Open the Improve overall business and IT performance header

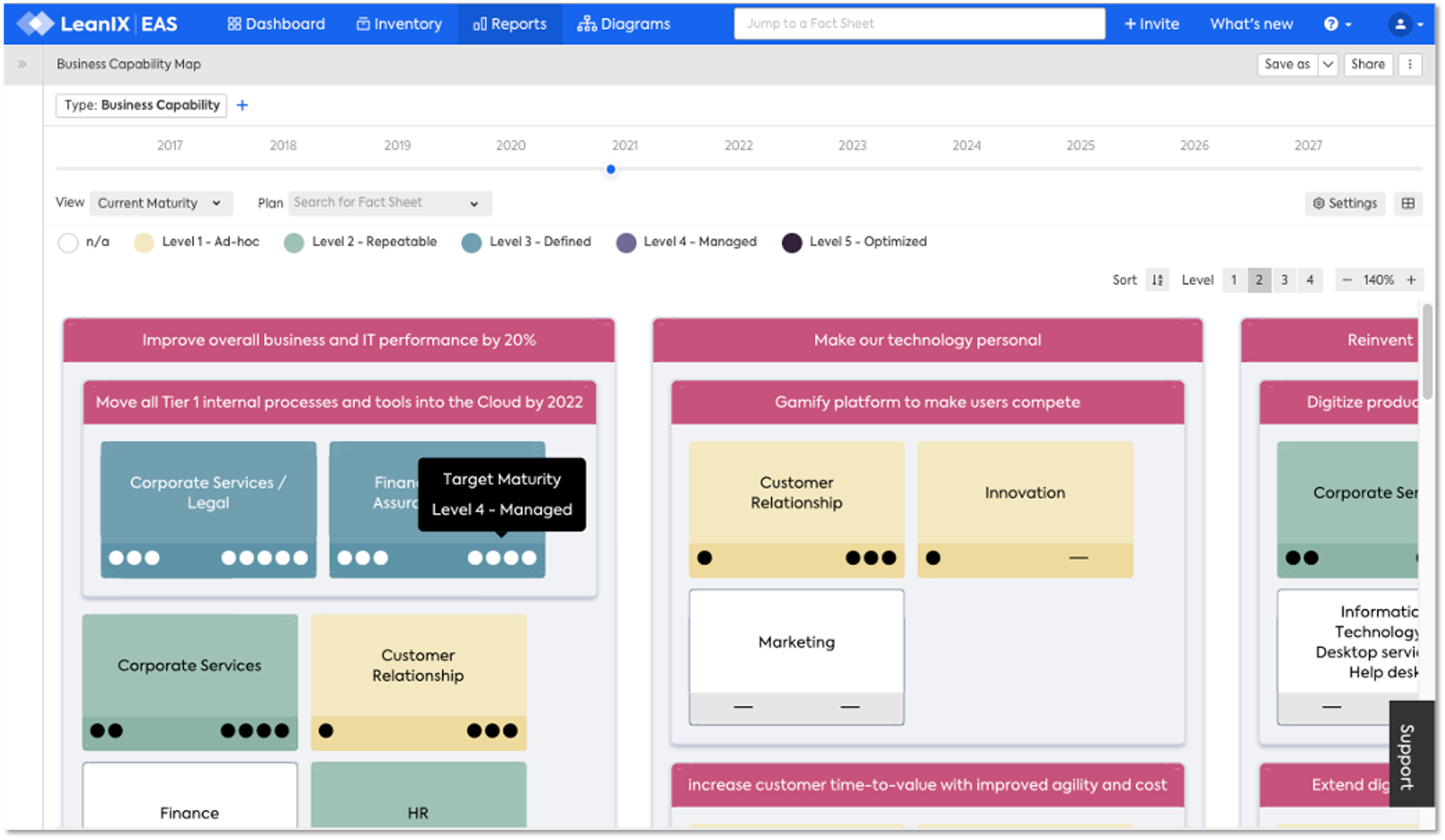[x=339, y=340]
